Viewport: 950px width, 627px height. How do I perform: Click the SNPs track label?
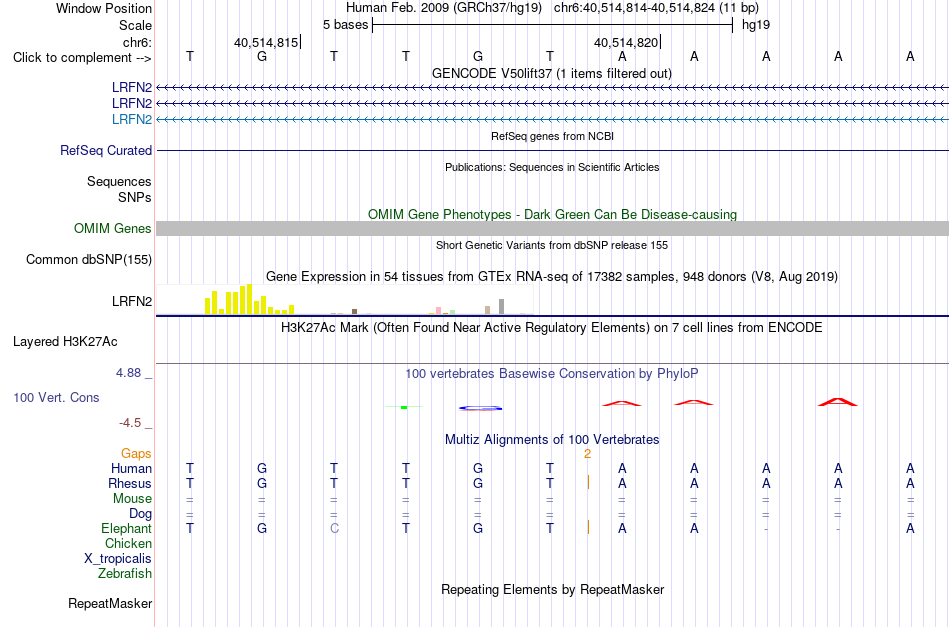pos(135,197)
